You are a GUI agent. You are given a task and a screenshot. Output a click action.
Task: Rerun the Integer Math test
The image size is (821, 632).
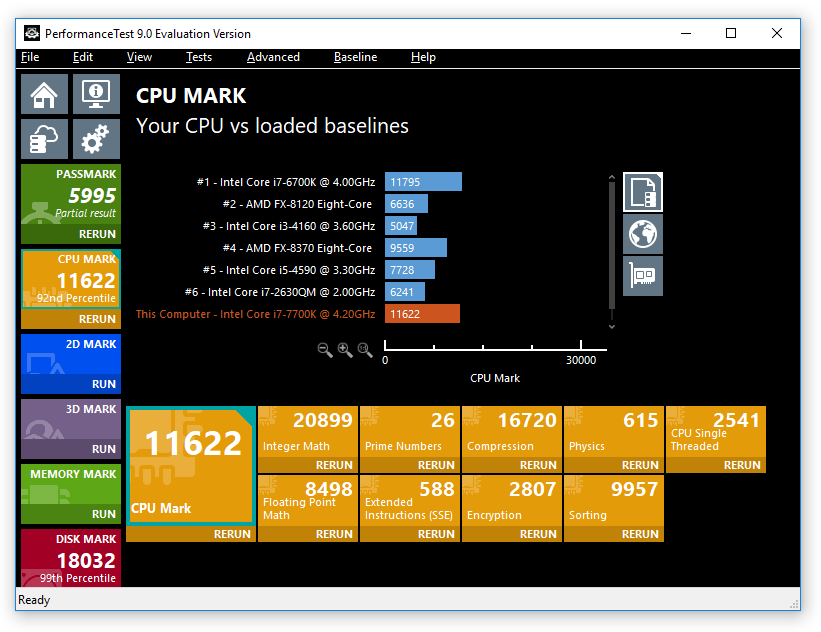334,465
